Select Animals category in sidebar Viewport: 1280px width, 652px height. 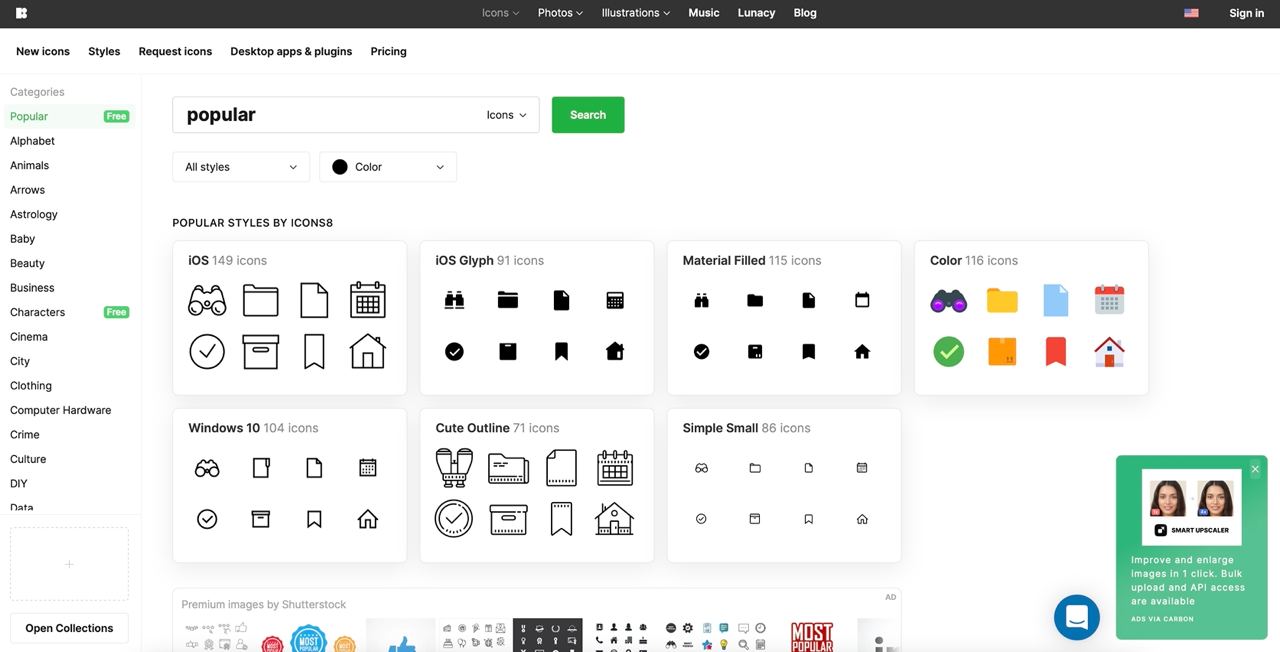29,165
